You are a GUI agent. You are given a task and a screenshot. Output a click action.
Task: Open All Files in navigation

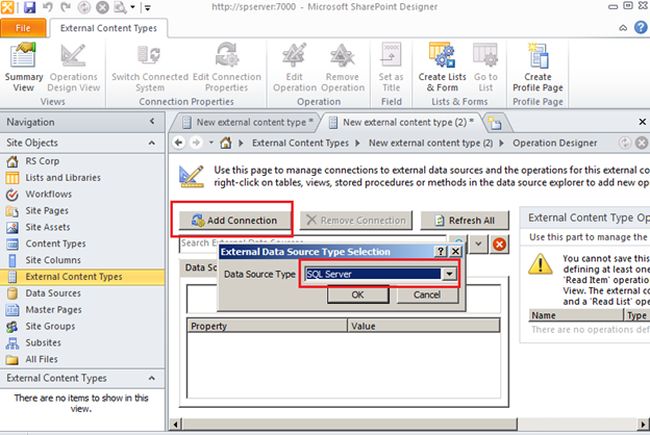point(41,360)
